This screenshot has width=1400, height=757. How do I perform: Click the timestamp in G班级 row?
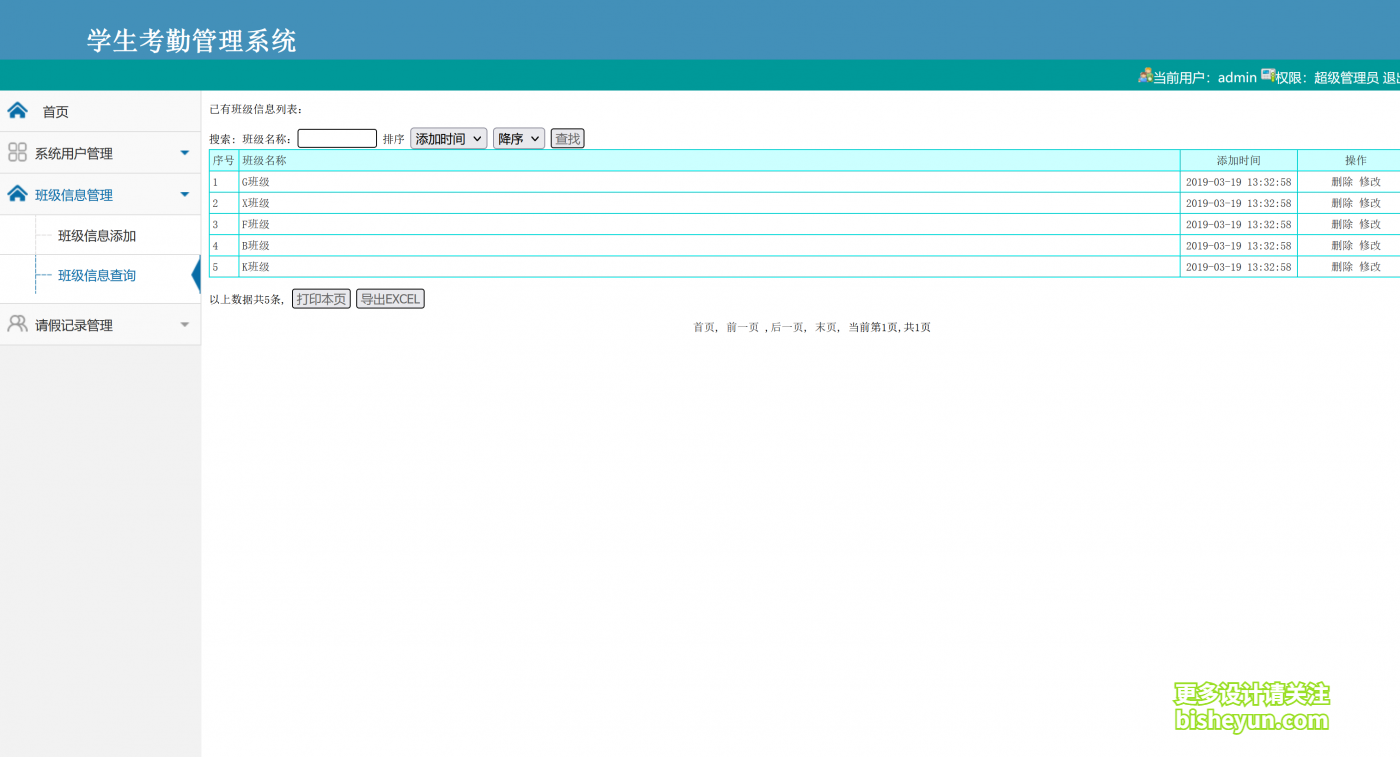pyautogui.click(x=1238, y=182)
